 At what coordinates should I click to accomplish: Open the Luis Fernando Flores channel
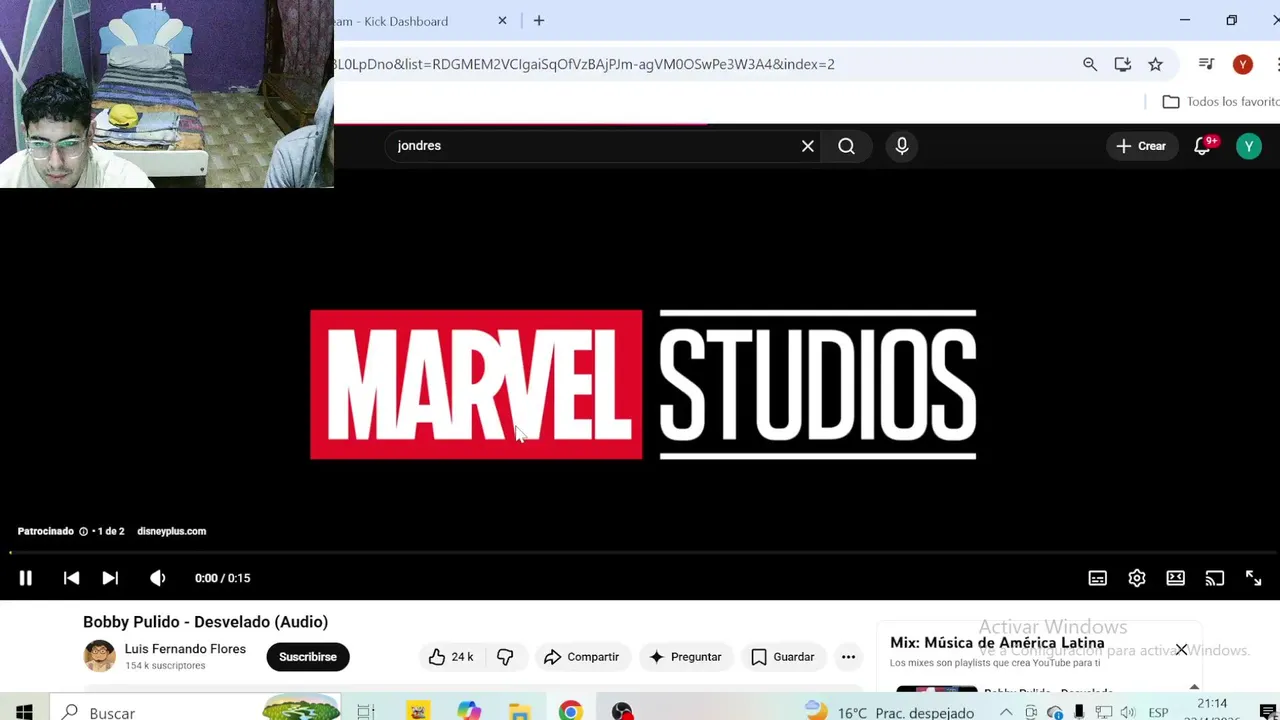click(x=185, y=649)
